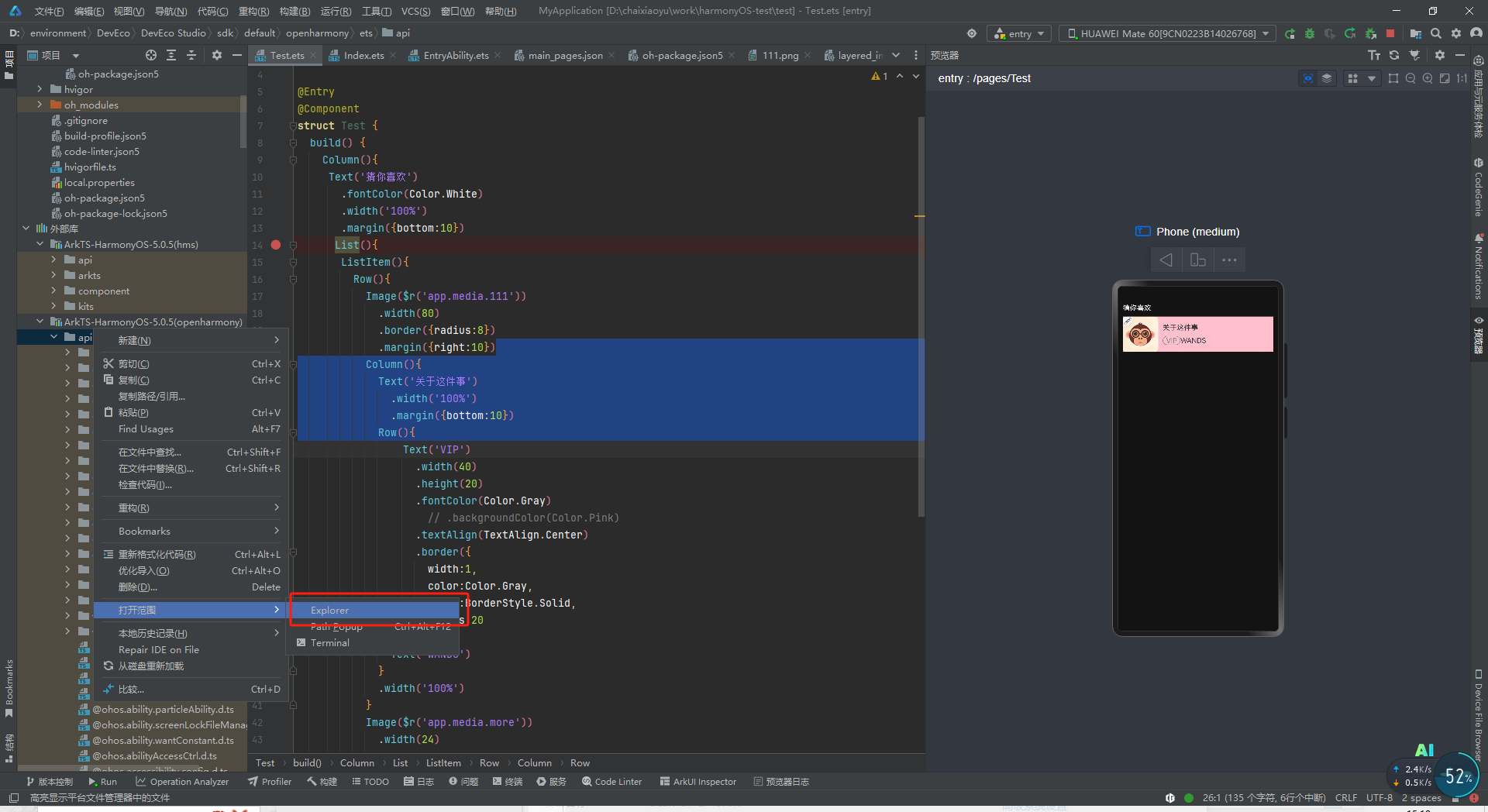
Task: Click the pink list item in phone preview
Action: (x=1197, y=334)
